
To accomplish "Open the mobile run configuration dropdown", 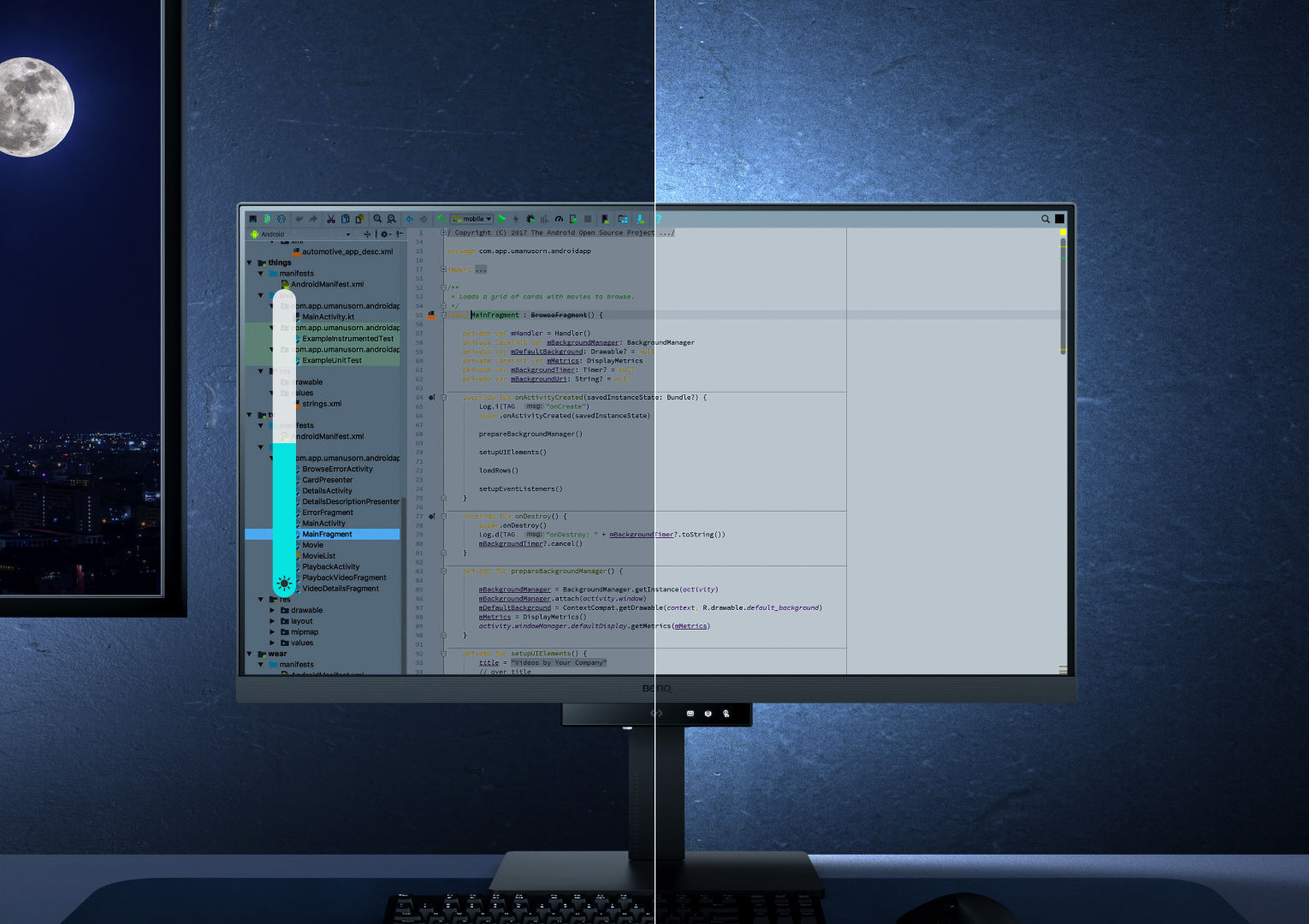I will (x=472, y=219).
